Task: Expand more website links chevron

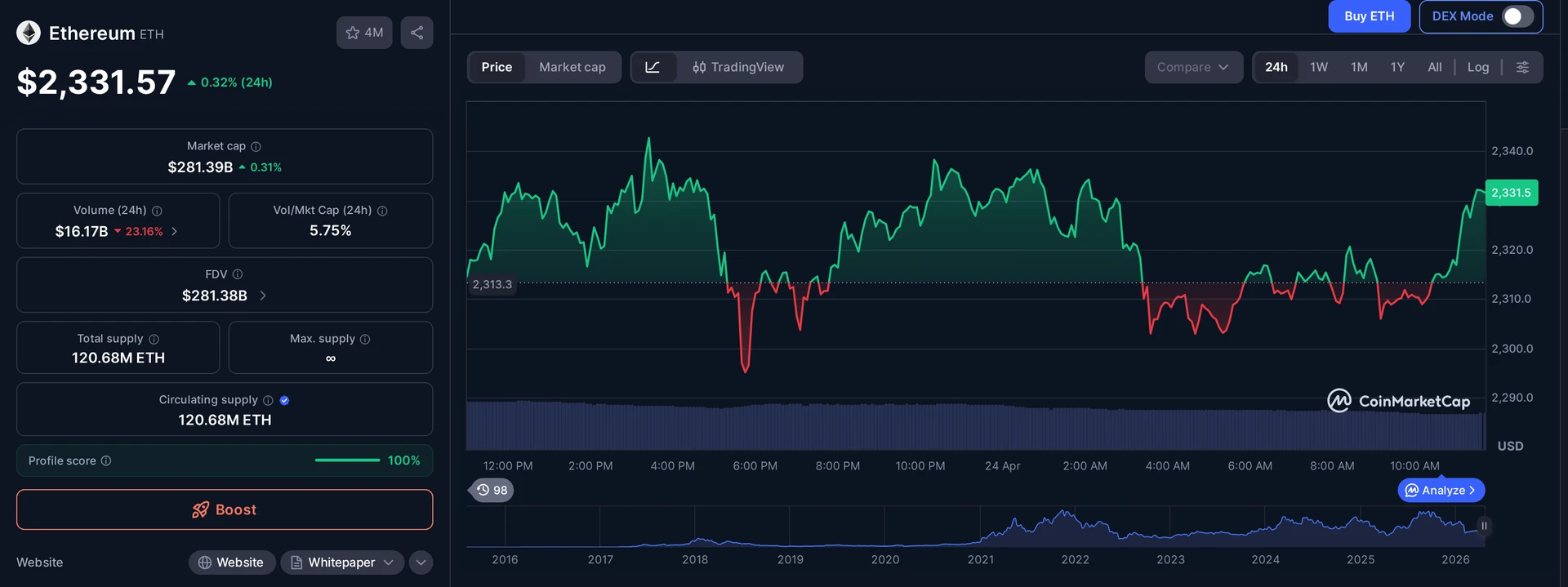Action: [421, 562]
